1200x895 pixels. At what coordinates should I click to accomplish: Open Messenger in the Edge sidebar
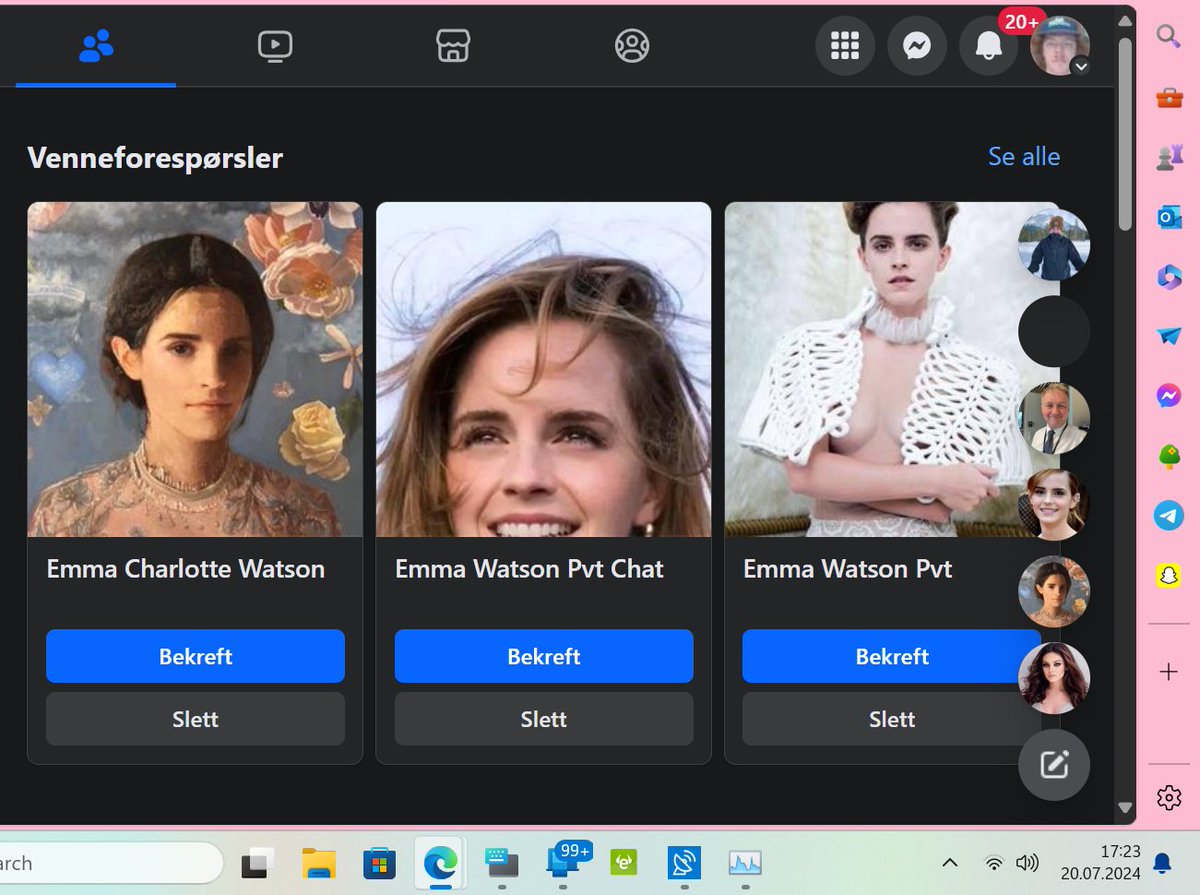pos(1168,396)
